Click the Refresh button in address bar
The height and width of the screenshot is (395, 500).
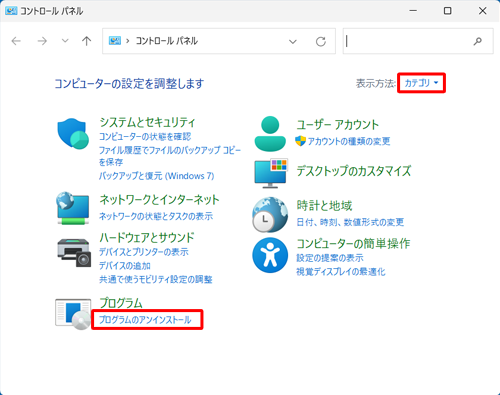(321, 42)
